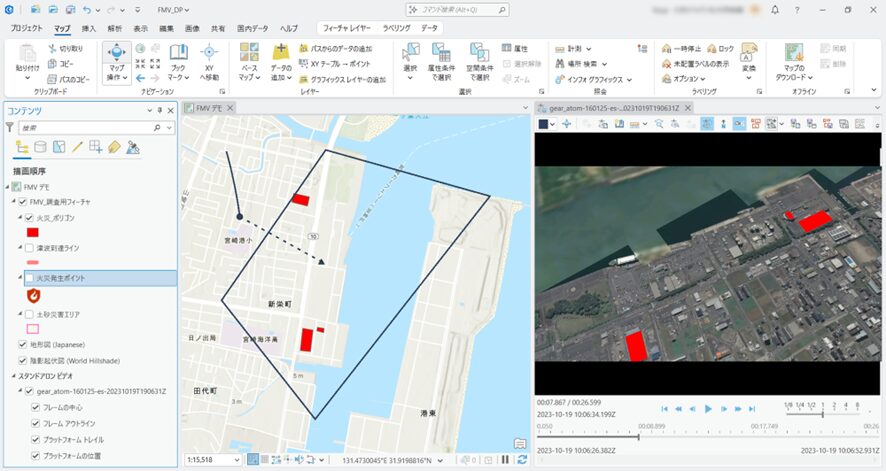
Task: Click the 空間条件で選択 icon
Action: (479, 62)
